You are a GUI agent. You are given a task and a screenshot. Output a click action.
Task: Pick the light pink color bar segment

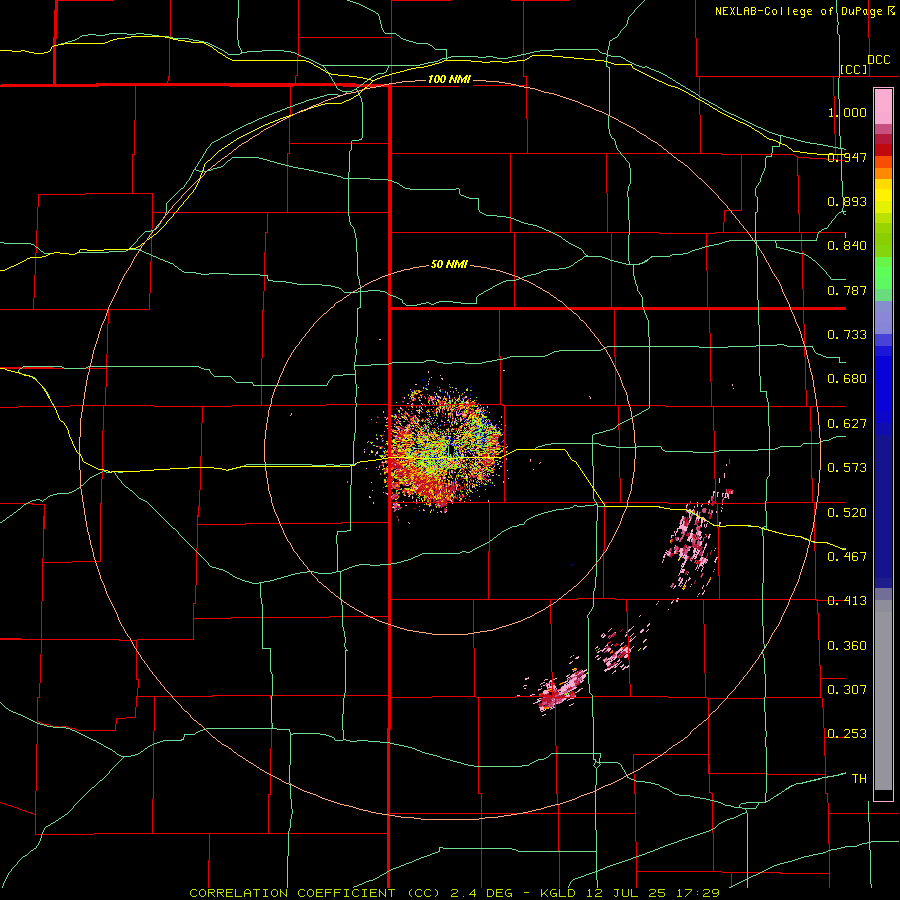point(883,107)
